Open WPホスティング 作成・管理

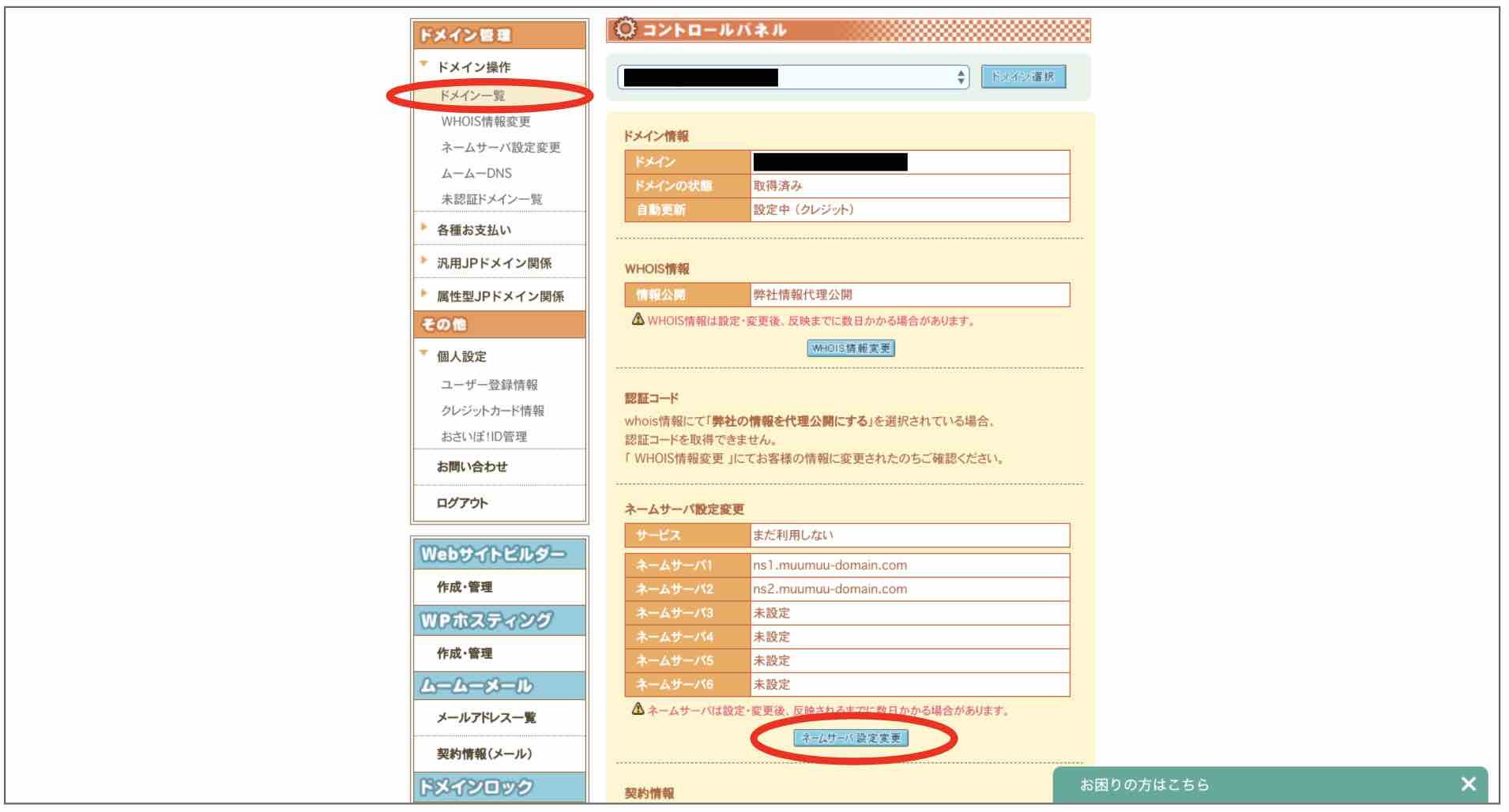point(465,653)
